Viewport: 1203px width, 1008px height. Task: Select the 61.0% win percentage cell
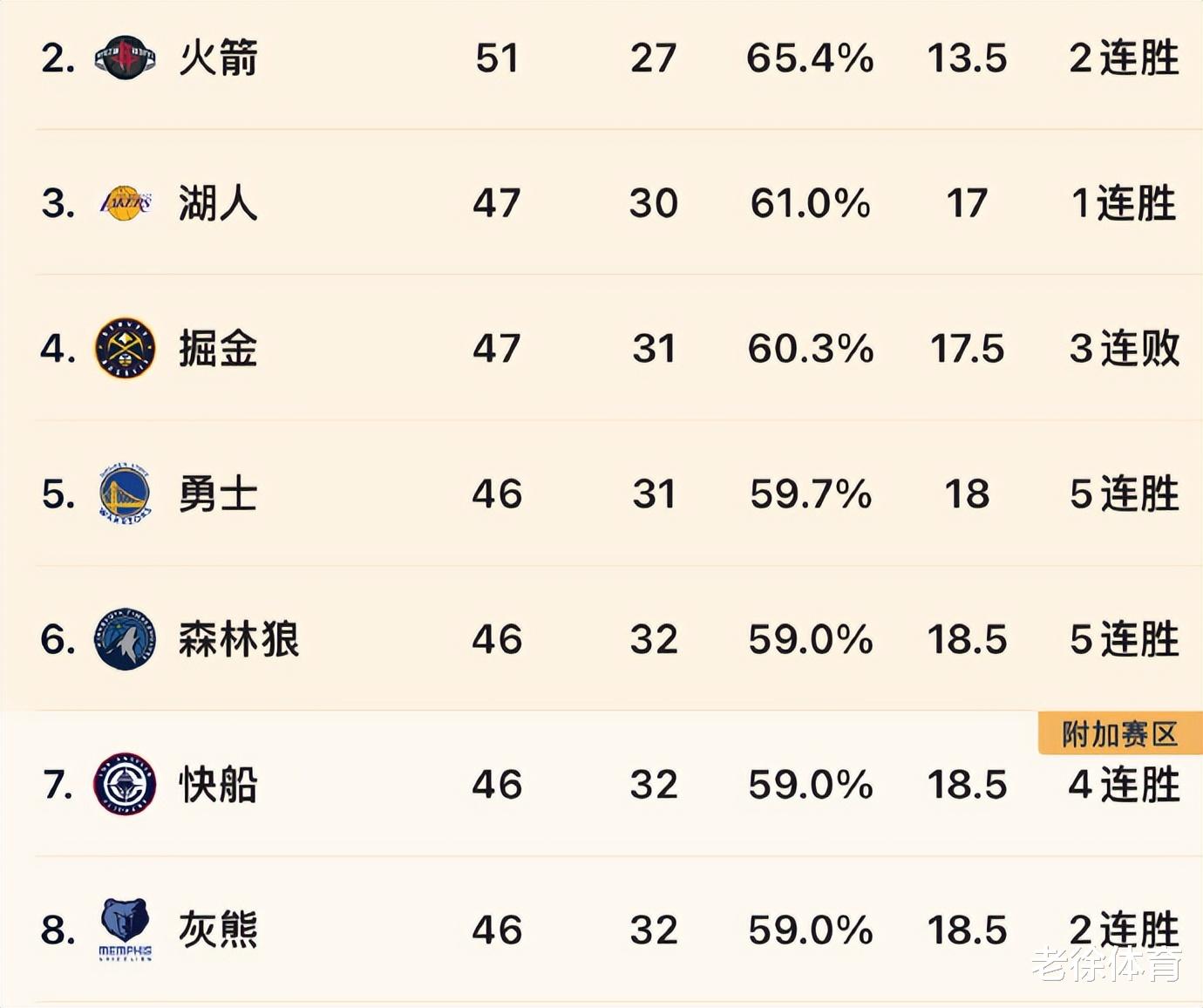click(810, 203)
